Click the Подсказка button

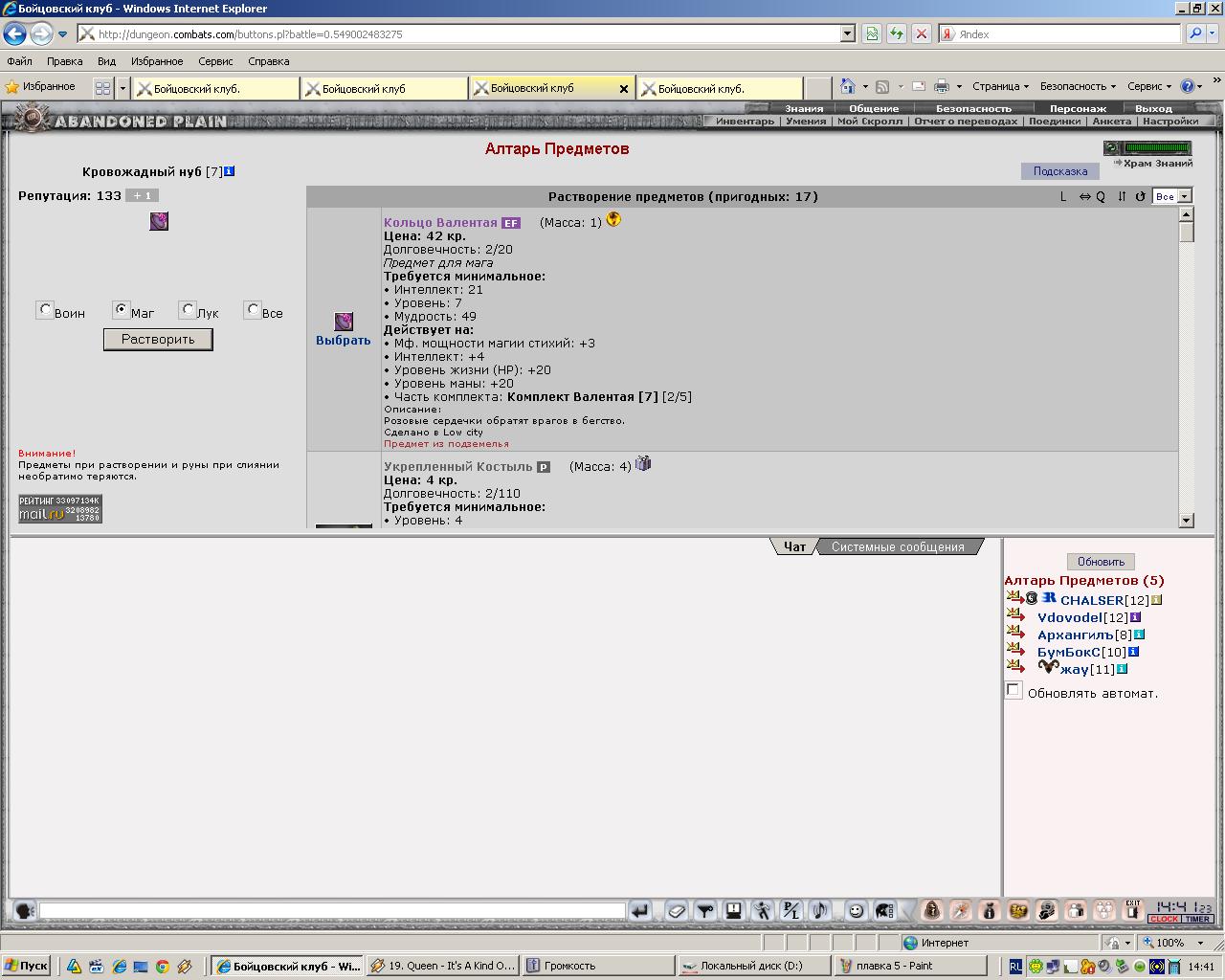(x=1060, y=171)
